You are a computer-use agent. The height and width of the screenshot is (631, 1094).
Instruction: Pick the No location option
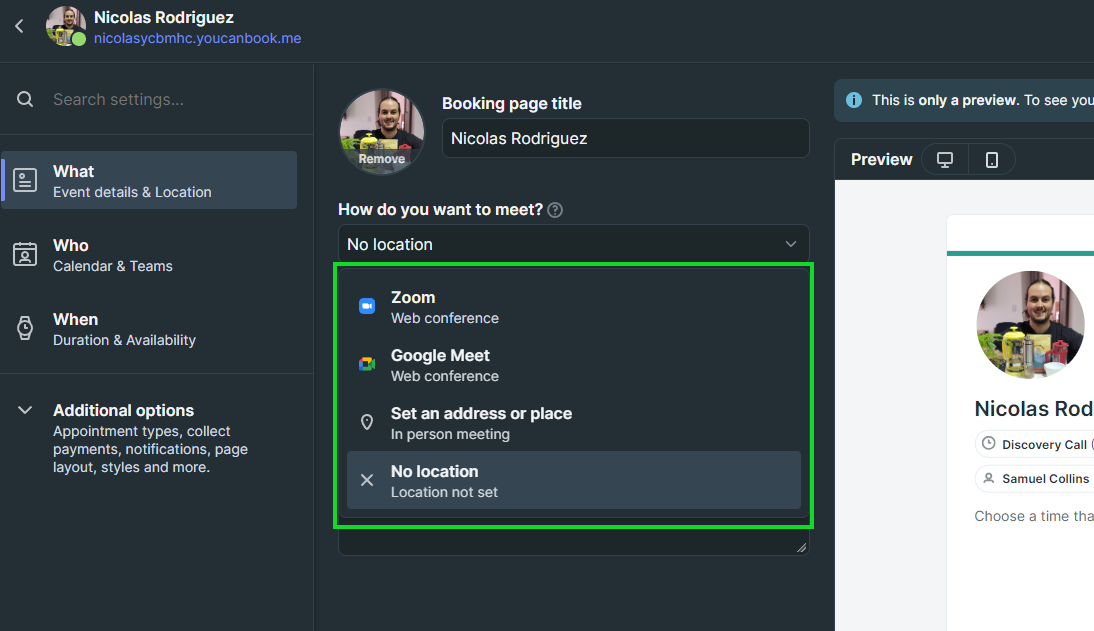573,480
